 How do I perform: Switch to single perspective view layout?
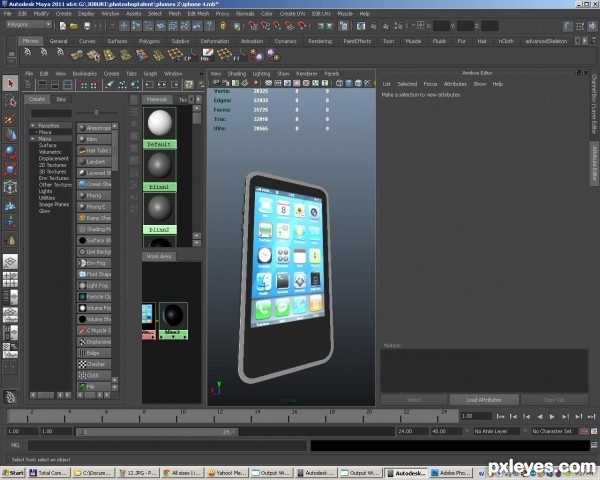(10, 261)
